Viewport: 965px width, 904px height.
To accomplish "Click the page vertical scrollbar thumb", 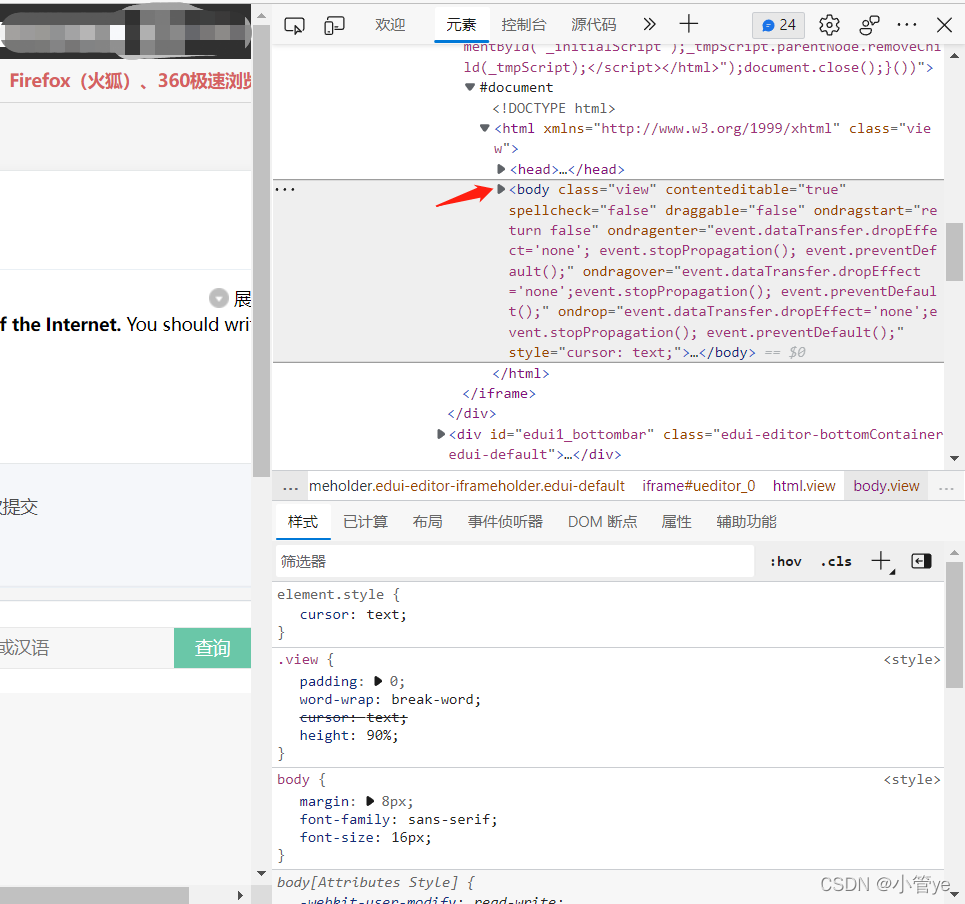I will click(262, 251).
